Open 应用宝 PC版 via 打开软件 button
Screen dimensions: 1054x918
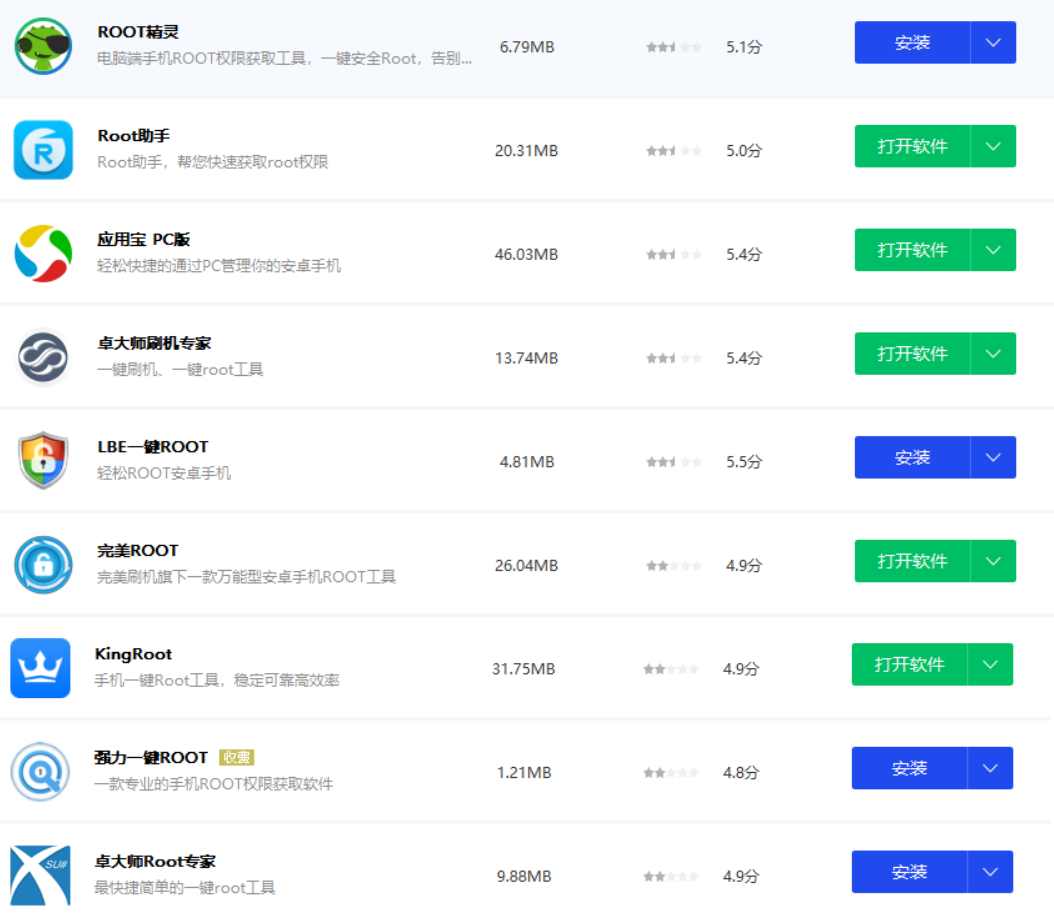pos(912,250)
